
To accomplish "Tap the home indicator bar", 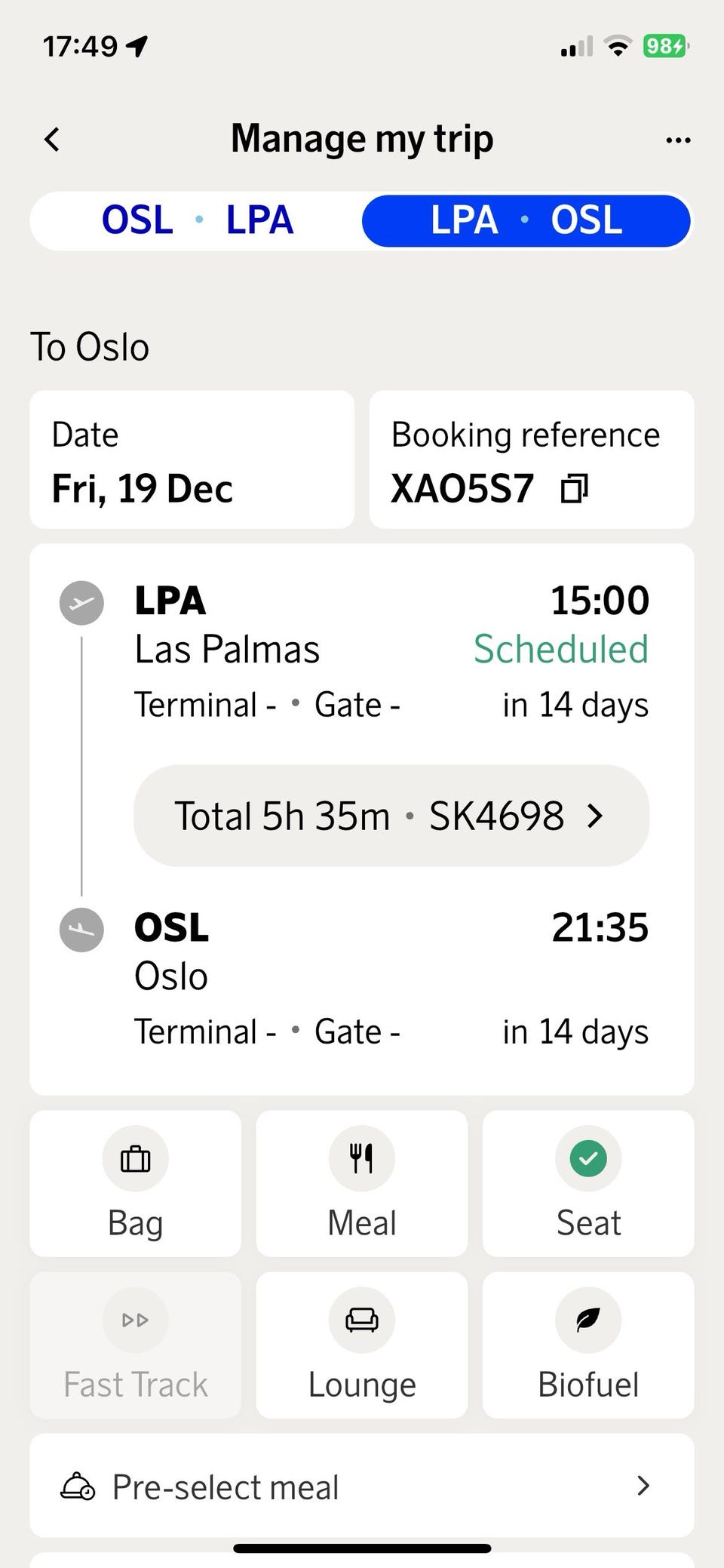I will click(362, 1548).
